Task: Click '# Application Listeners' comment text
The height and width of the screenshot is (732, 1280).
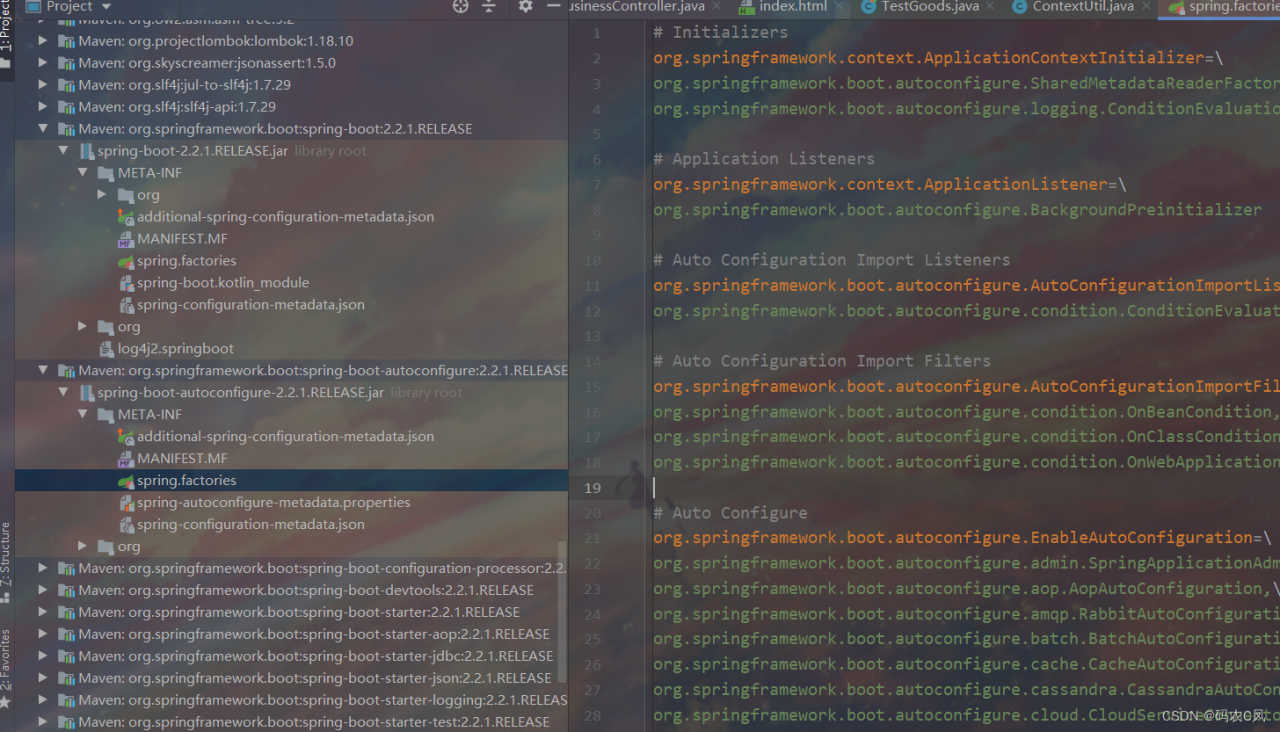Action: click(x=764, y=159)
